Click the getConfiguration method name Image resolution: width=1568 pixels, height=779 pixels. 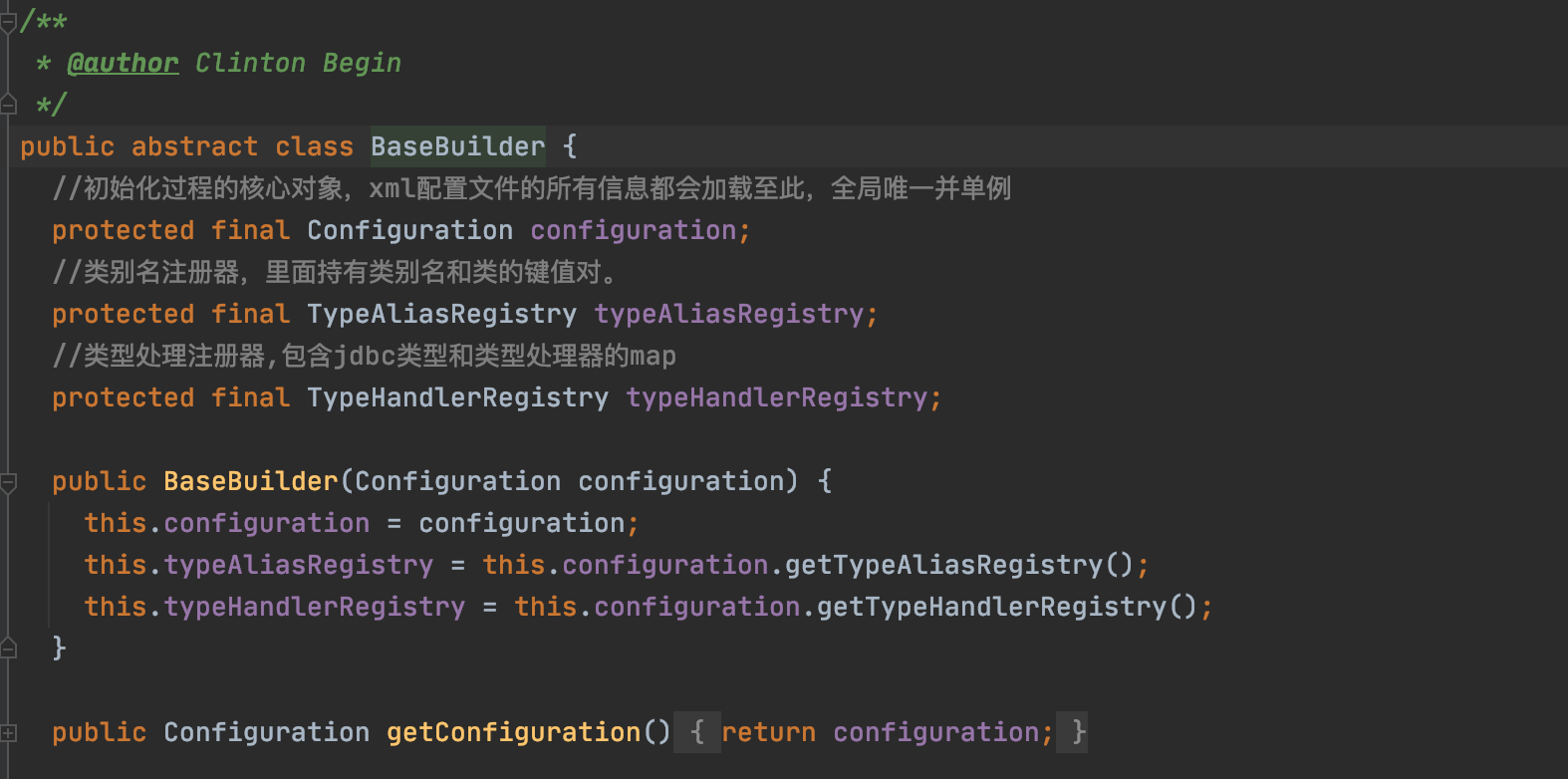(x=513, y=732)
